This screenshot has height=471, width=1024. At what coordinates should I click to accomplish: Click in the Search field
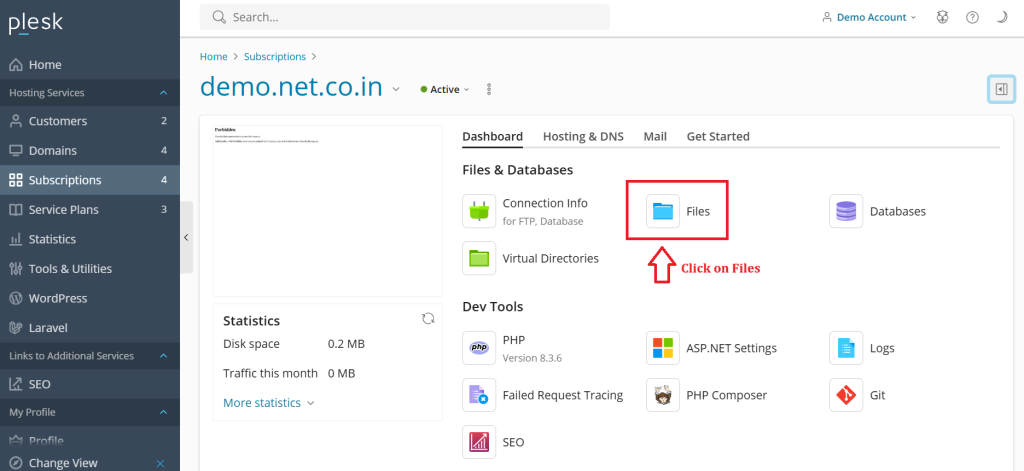pos(405,17)
